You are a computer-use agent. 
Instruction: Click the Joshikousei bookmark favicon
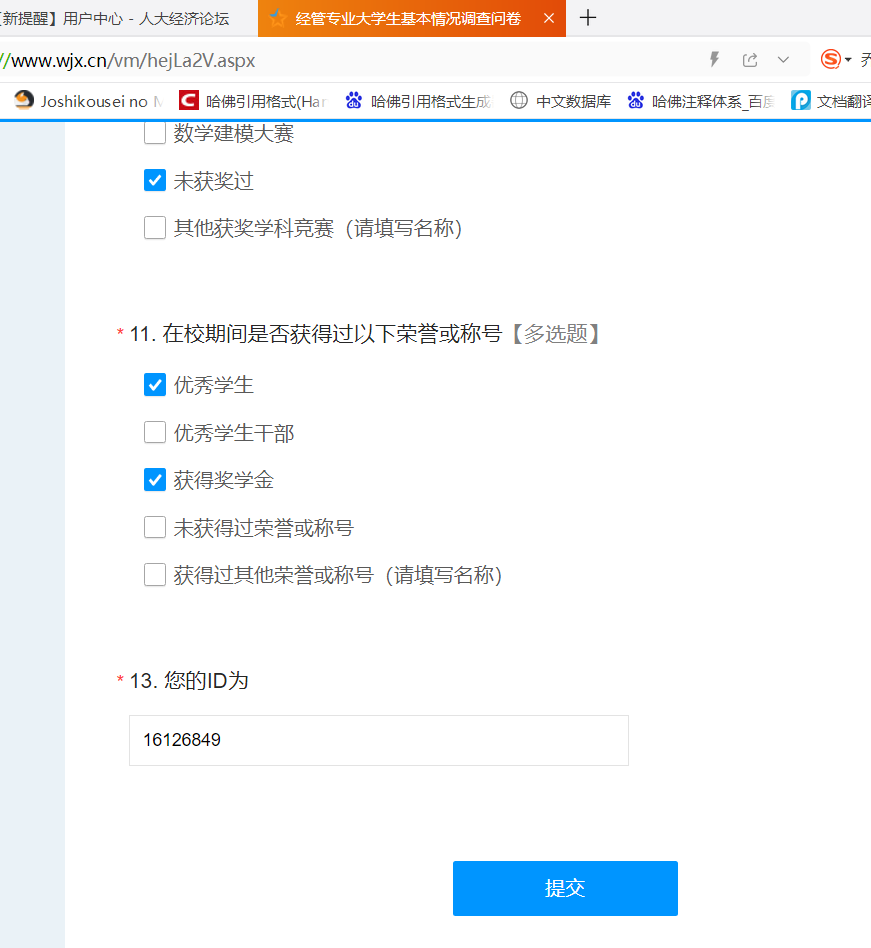[24, 100]
